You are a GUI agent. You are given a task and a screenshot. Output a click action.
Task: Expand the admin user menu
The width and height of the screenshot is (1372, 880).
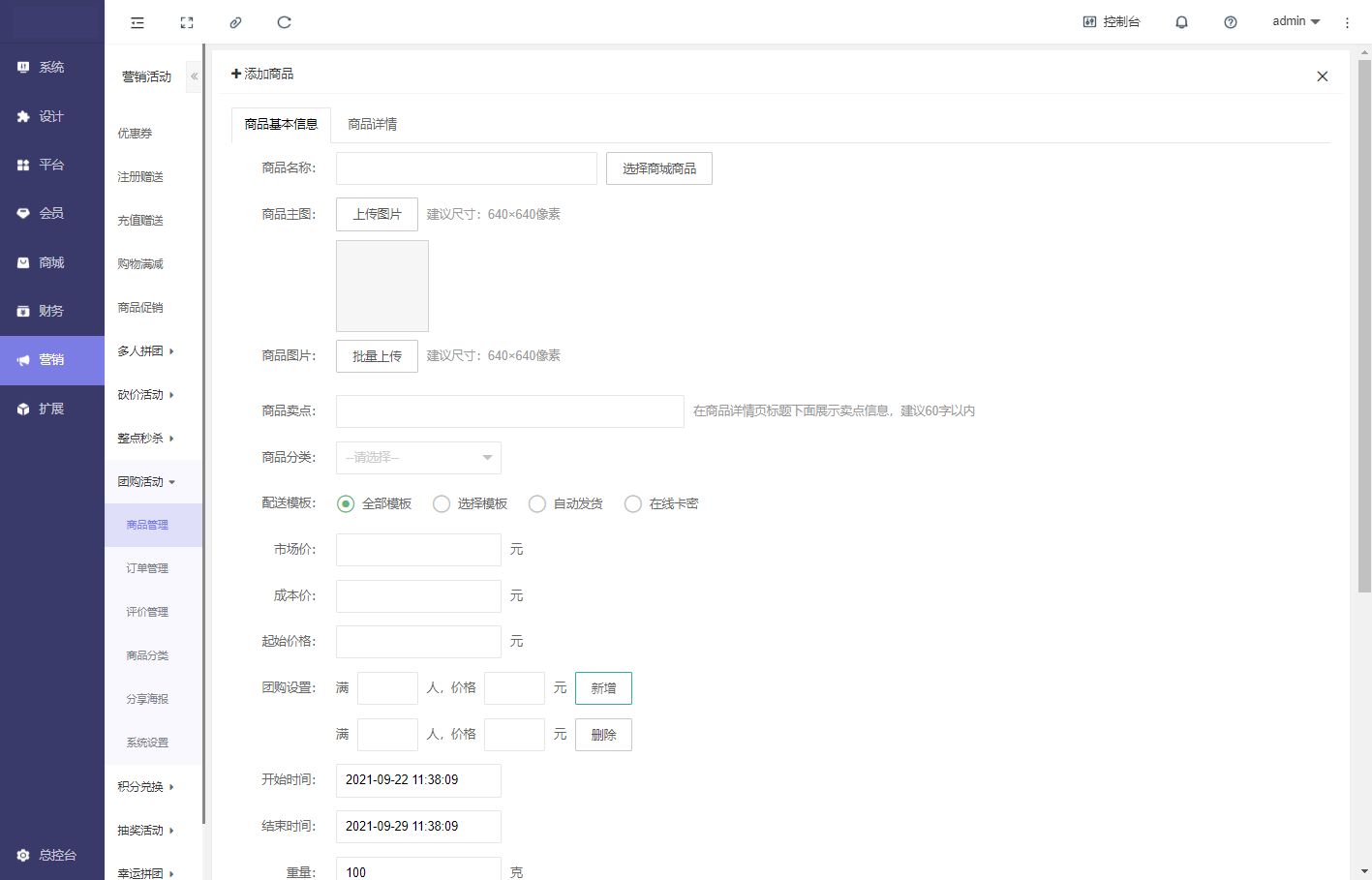click(x=1296, y=21)
